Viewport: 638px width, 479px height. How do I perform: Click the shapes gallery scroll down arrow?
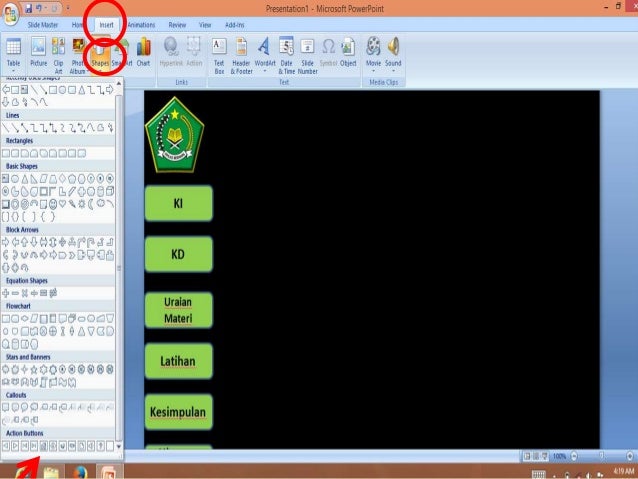point(119,446)
